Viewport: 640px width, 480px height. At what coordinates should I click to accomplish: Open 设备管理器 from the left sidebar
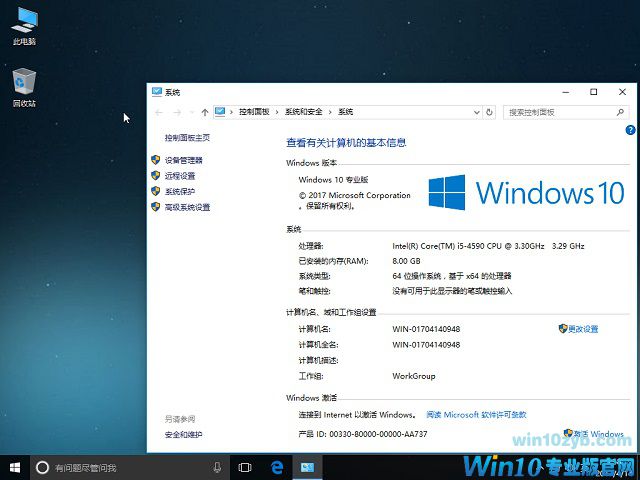(x=183, y=160)
